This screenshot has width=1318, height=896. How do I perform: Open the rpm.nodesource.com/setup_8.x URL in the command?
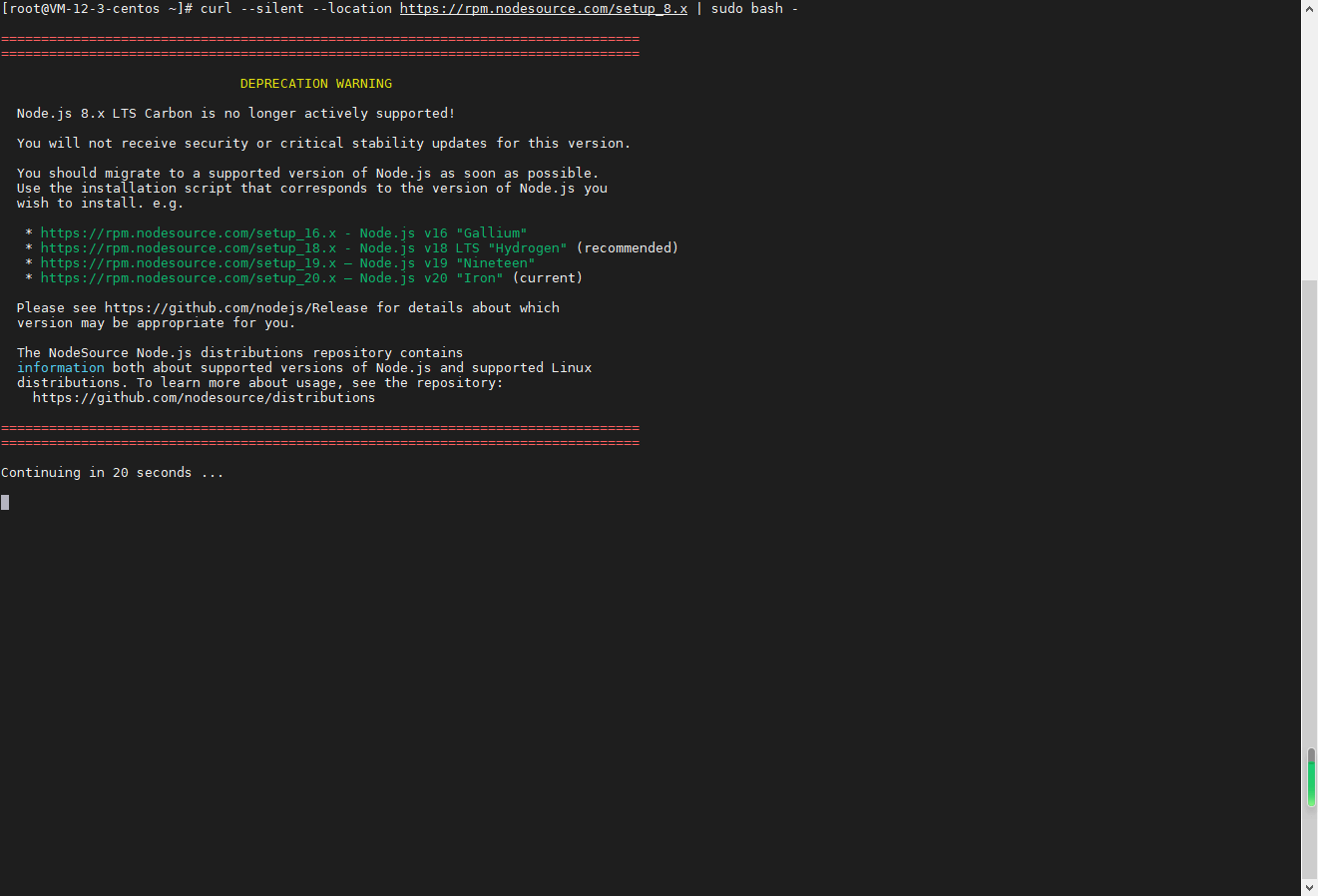click(544, 8)
